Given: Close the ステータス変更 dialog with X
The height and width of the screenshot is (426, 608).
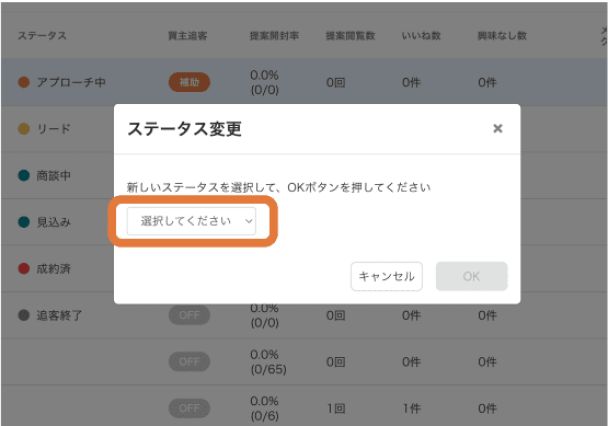Looking at the screenshot, I should pos(497,128).
